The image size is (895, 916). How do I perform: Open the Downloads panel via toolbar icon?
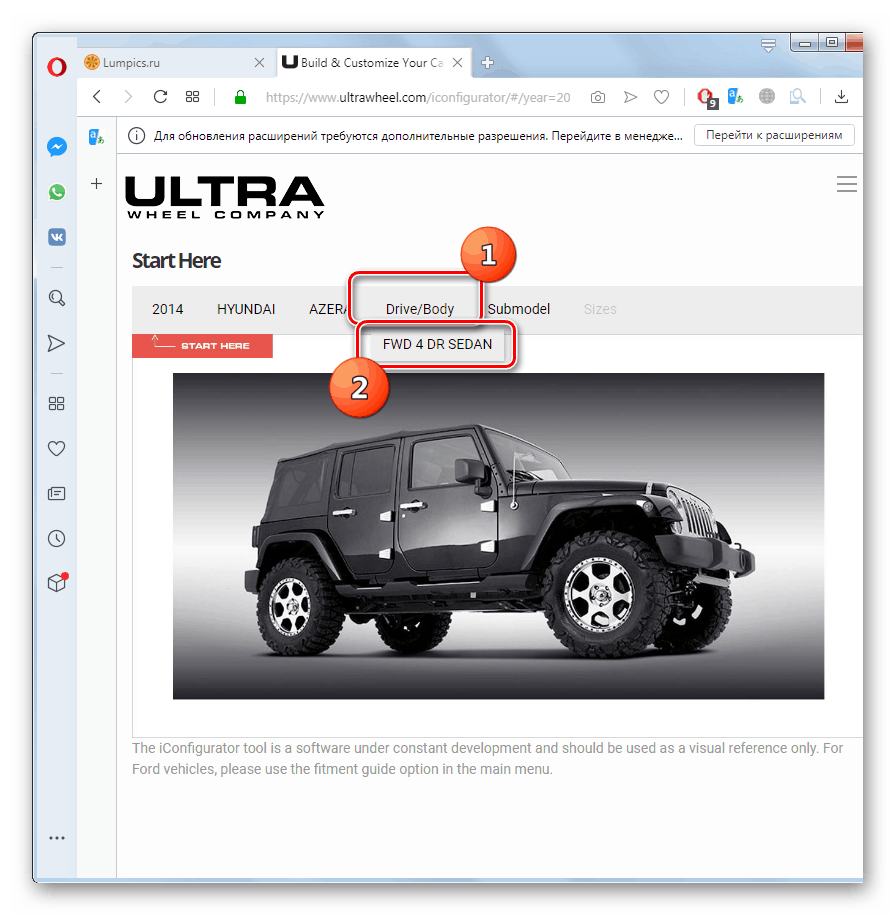pyautogui.click(x=841, y=97)
